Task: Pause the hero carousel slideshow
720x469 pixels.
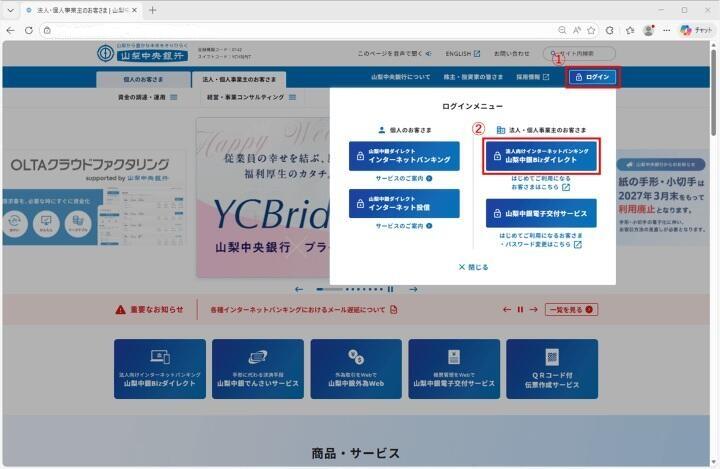Action: coord(391,289)
